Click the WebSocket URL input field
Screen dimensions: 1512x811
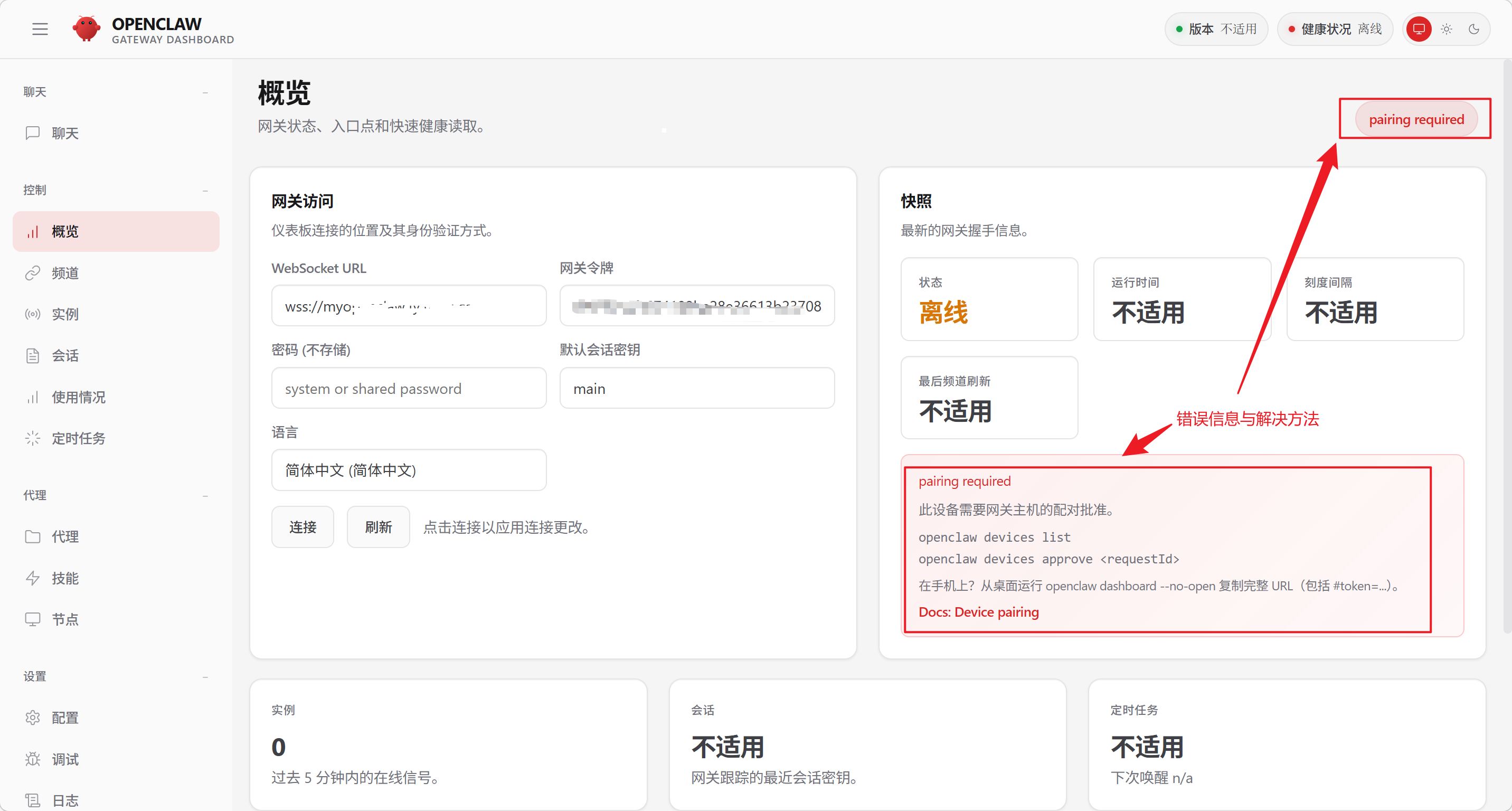coord(409,306)
